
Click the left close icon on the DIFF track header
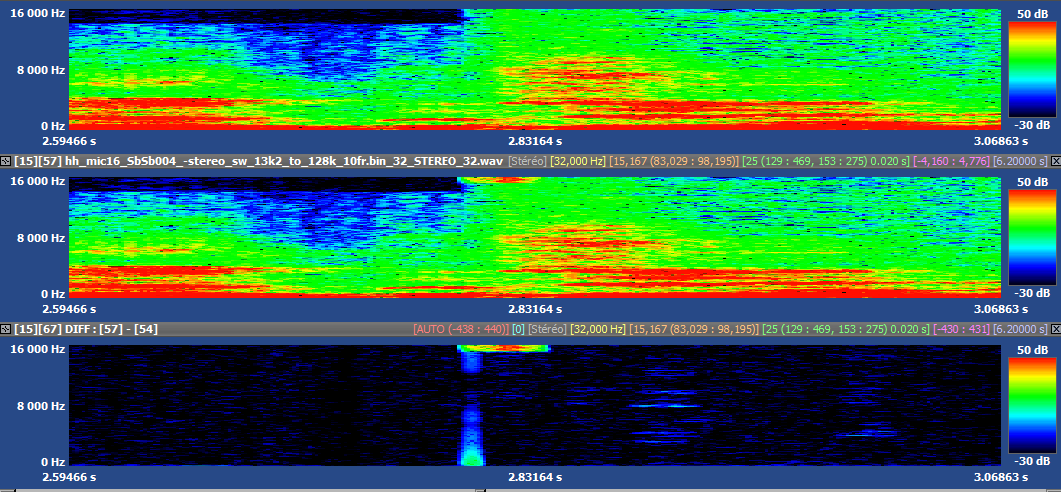click(x=6, y=329)
